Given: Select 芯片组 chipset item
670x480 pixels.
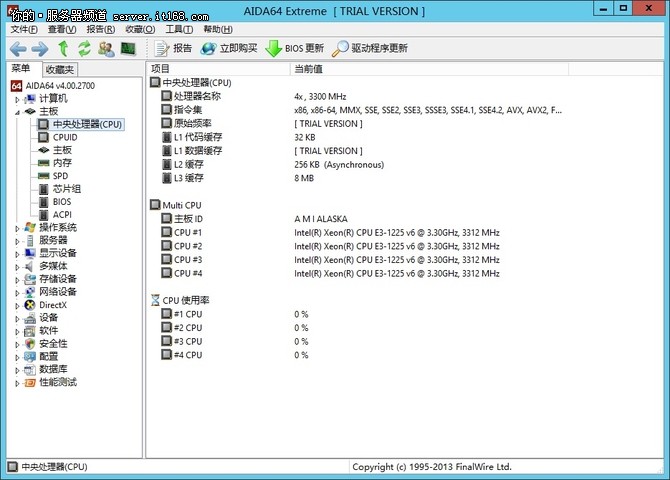Looking at the screenshot, I should (59, 188).
